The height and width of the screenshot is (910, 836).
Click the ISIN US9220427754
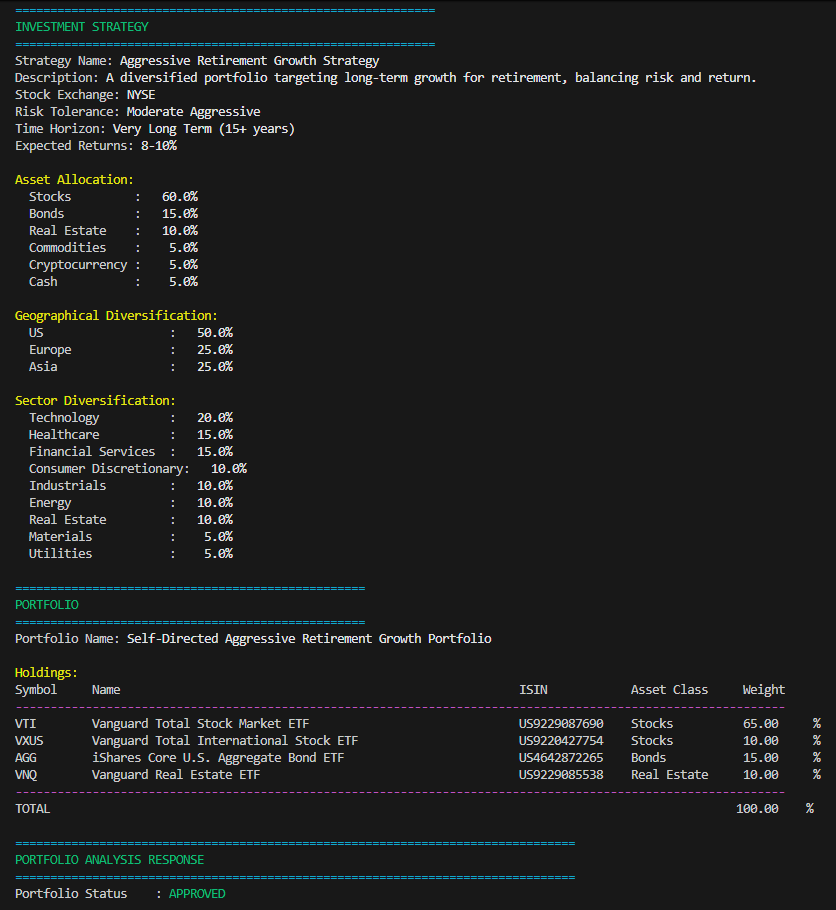click(x=561, y=741)
